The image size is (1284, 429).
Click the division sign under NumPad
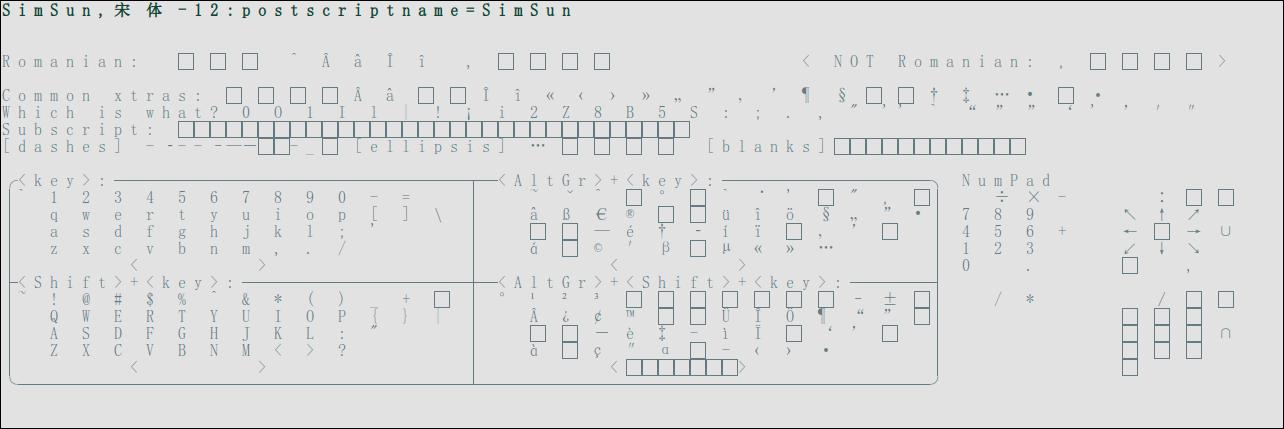(1001, 197)
